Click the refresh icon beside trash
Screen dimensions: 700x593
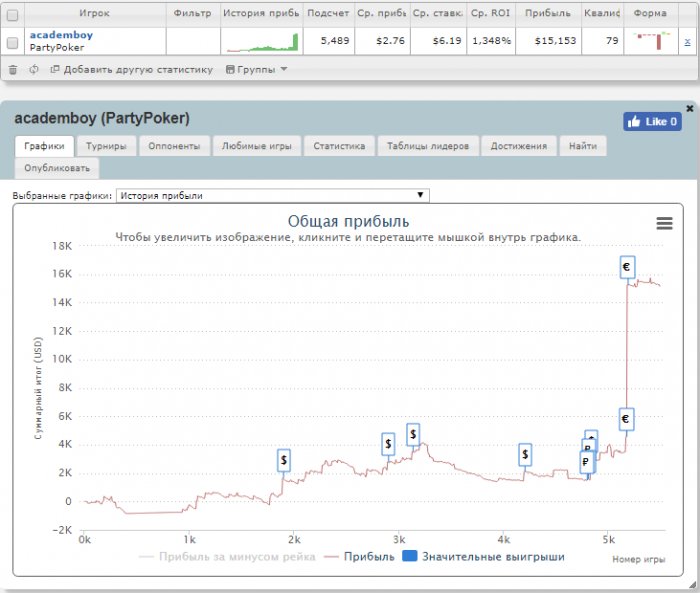tap(34, 70)
